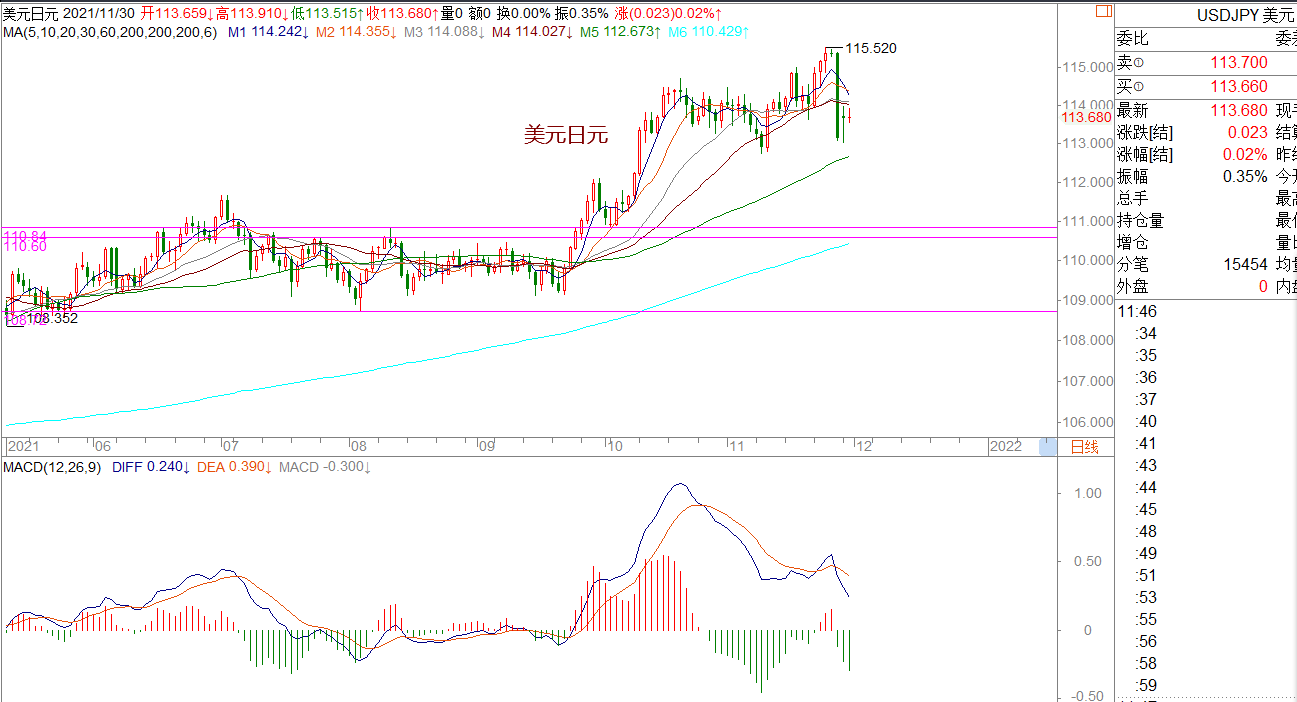Screen dimensions: 1297x702
Task: Select the M4 114.027 moving average label
Action: click(x=531, y=32)
